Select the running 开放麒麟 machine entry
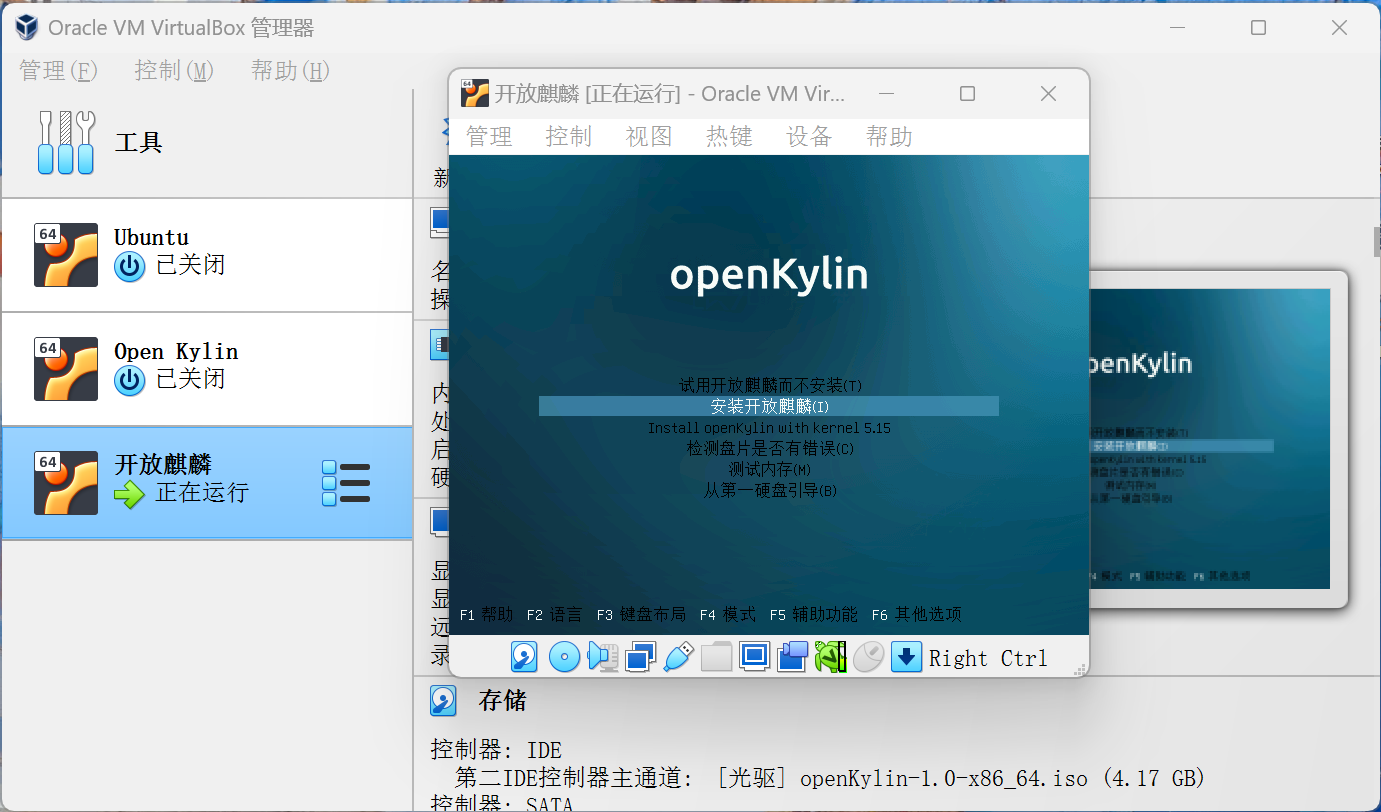The image size is (1381, 812). 207,483
